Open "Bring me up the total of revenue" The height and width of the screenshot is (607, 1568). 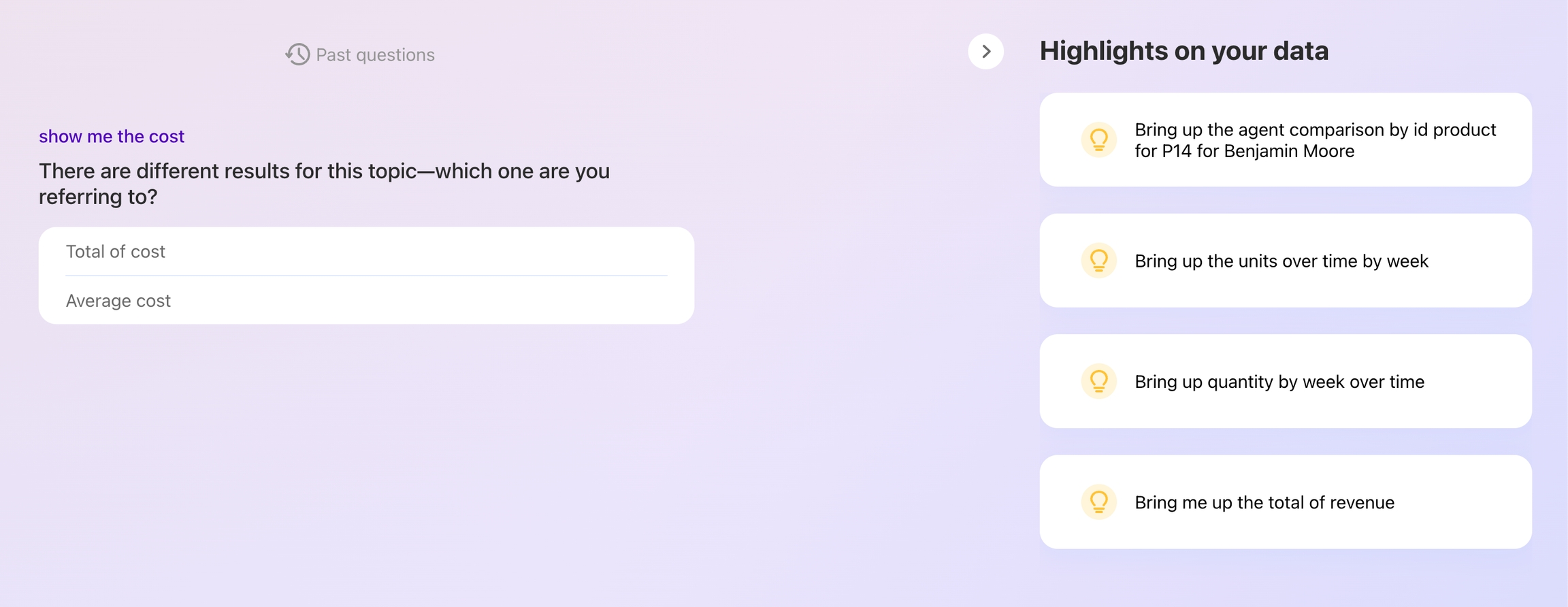[1264, 503]
